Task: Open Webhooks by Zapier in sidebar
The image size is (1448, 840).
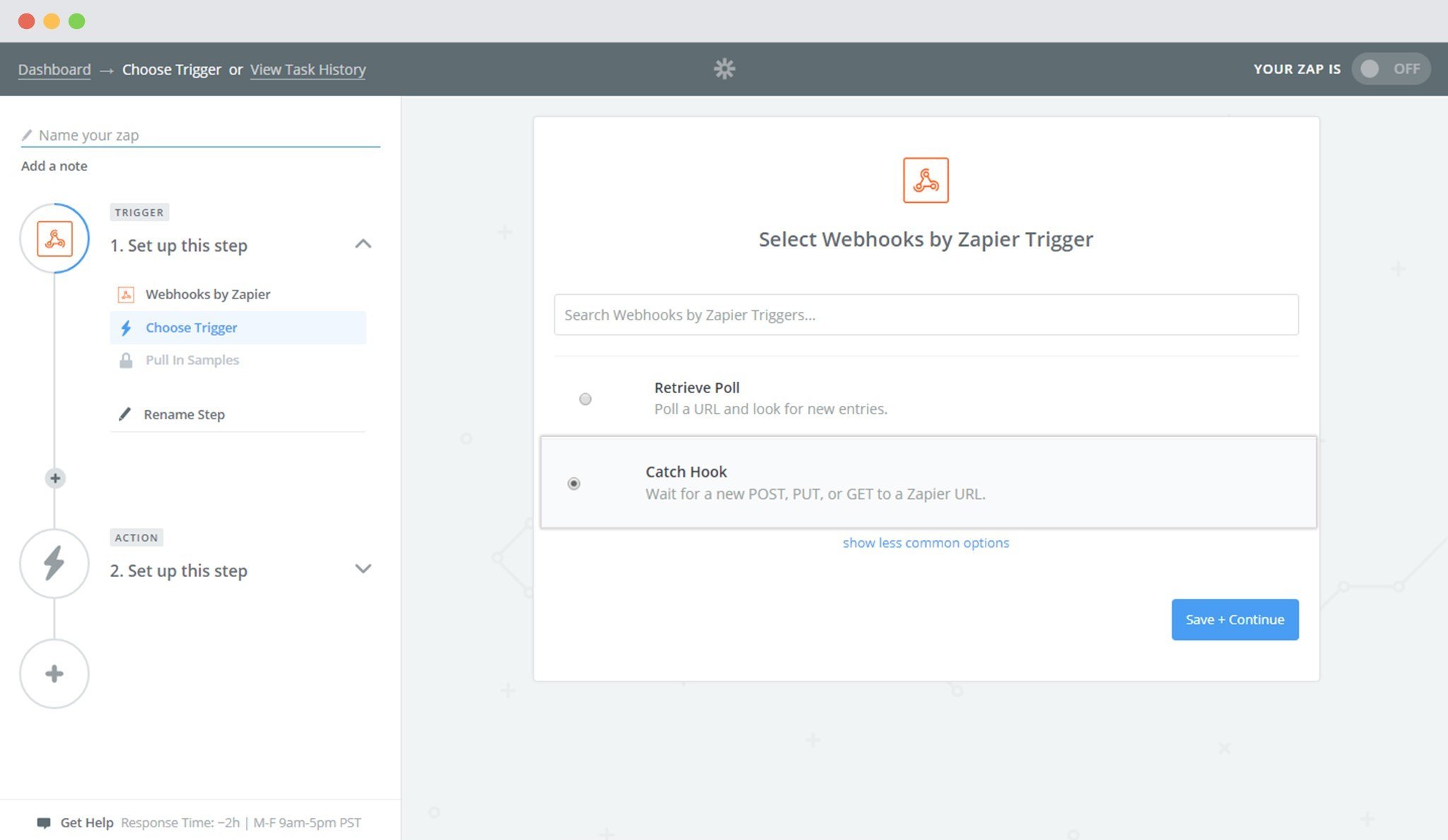Action: [x=238, y=294]
